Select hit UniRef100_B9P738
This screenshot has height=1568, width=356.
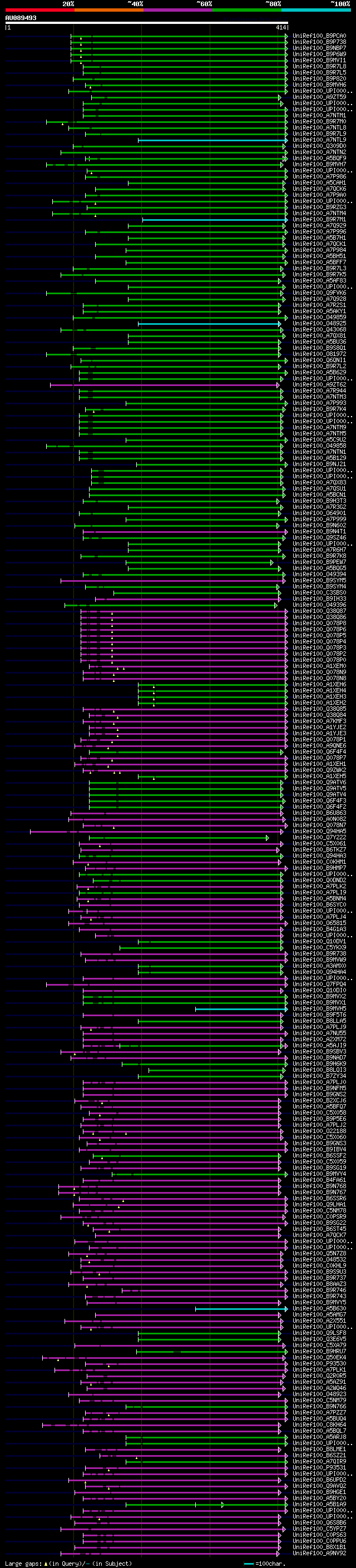point(319,42)
